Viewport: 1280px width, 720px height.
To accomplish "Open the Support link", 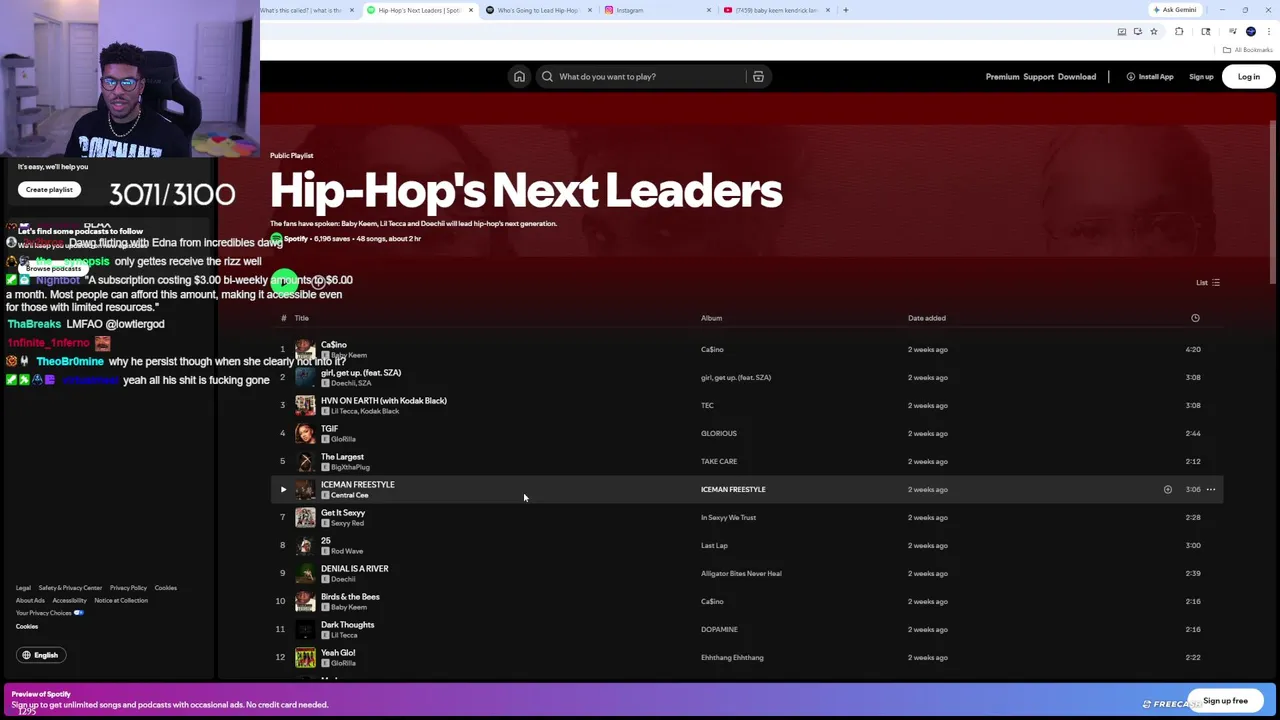I will pos(1038,77).
